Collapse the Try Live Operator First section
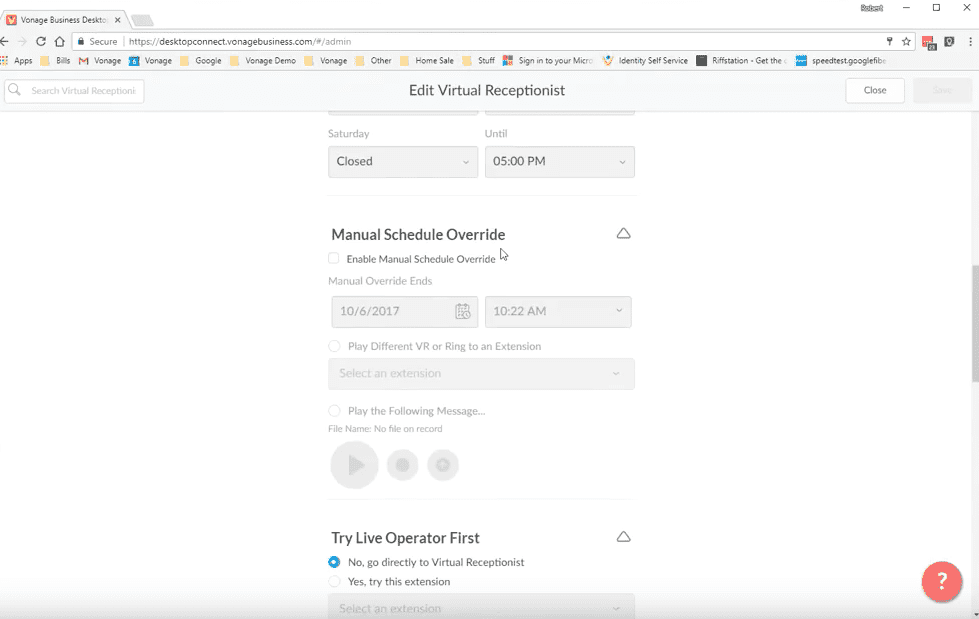 pos(623,537)
